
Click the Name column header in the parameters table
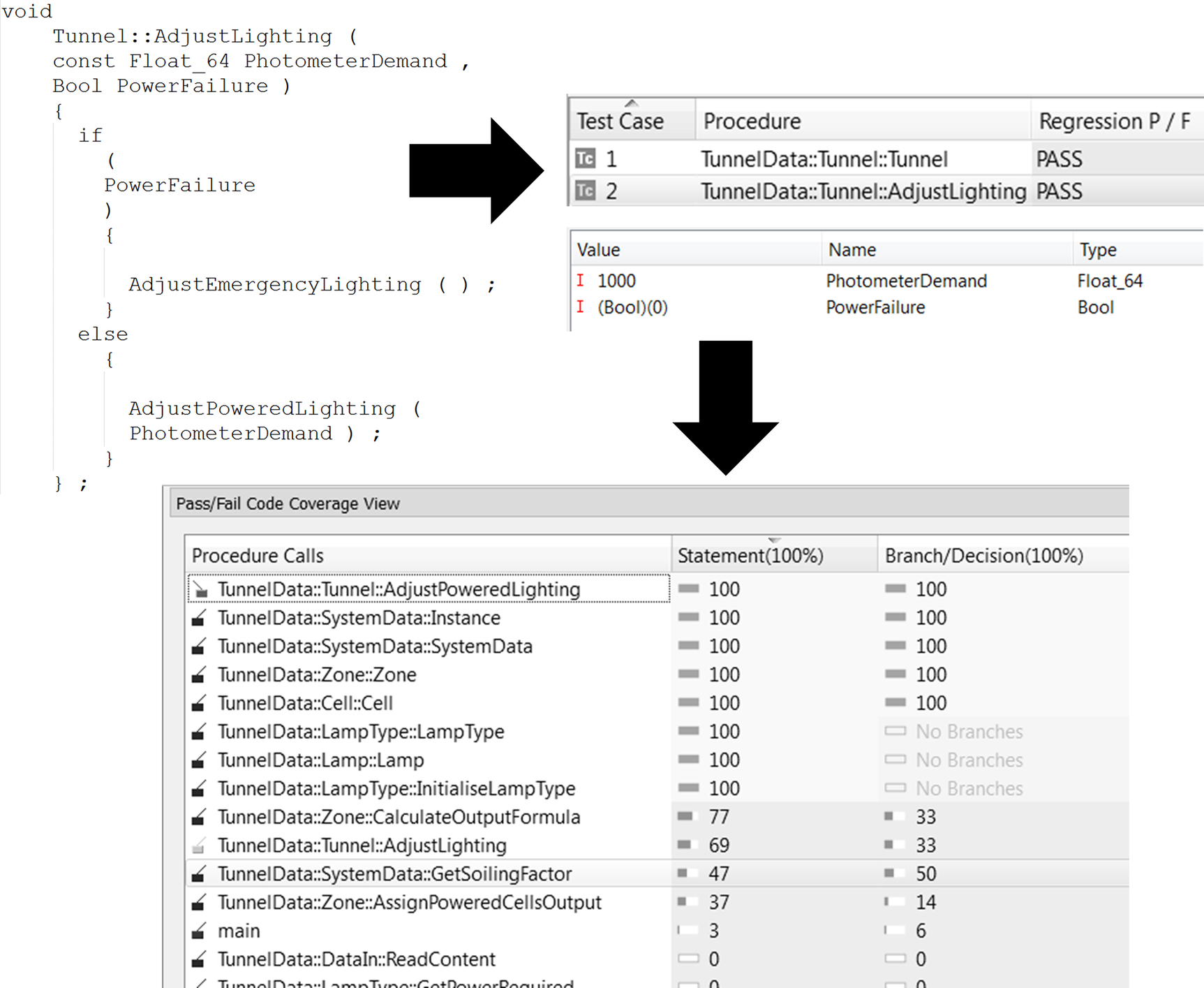(947, 249)
